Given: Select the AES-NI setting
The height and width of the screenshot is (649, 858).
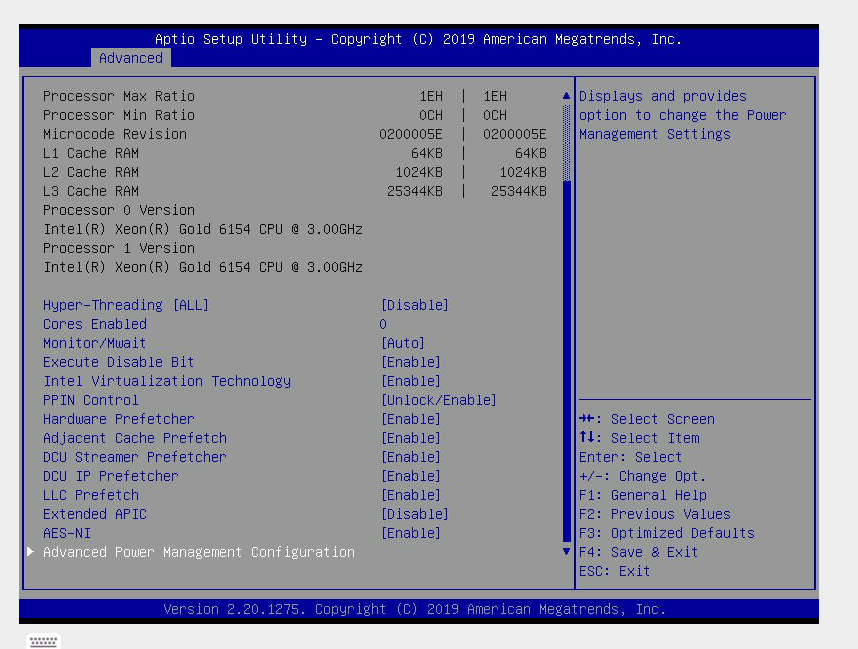Looking at the screenshot, I should (x=67, y=534).
